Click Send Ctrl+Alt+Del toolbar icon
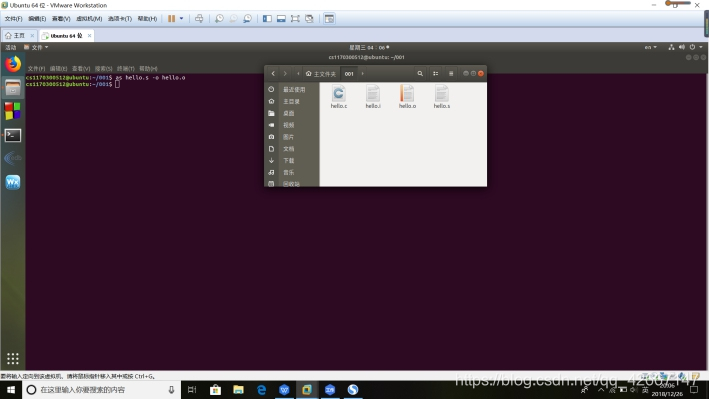709x399 pixels. [199, 19]
